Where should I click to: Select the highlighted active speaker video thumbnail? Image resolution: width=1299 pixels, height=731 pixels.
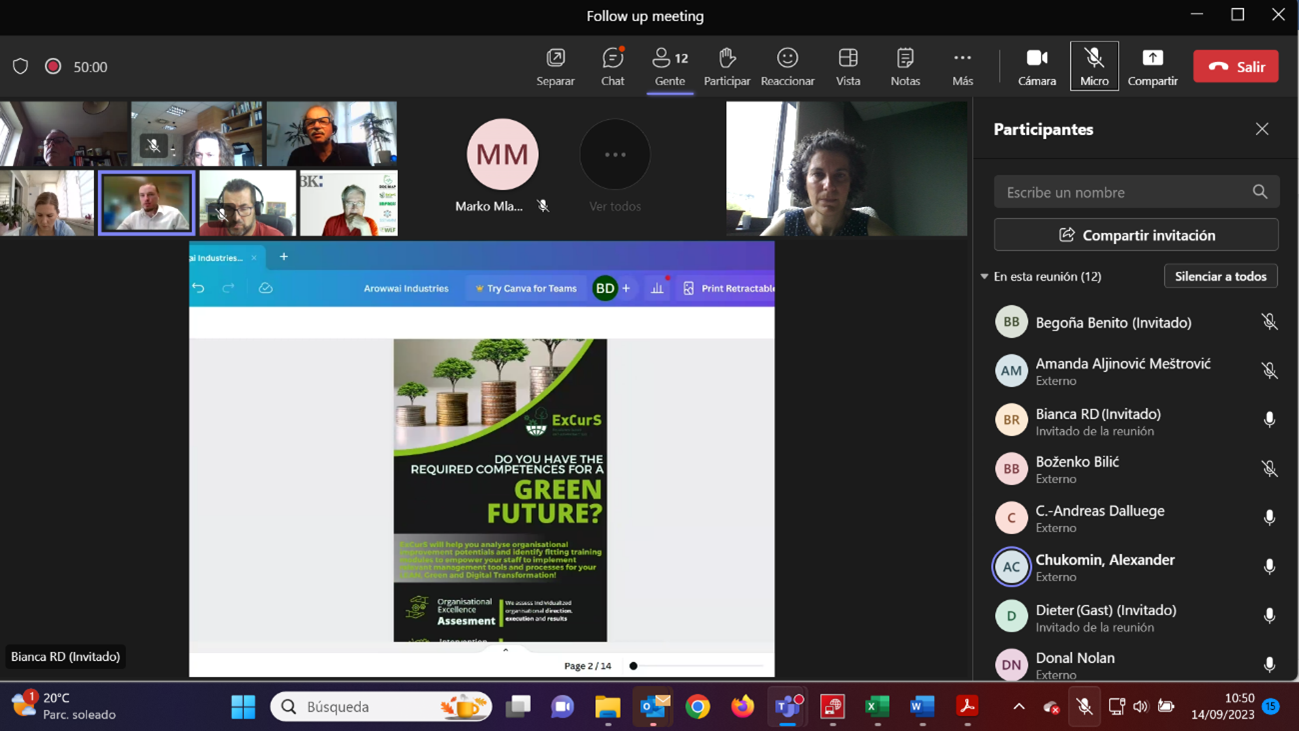click(x=146, y=203)
